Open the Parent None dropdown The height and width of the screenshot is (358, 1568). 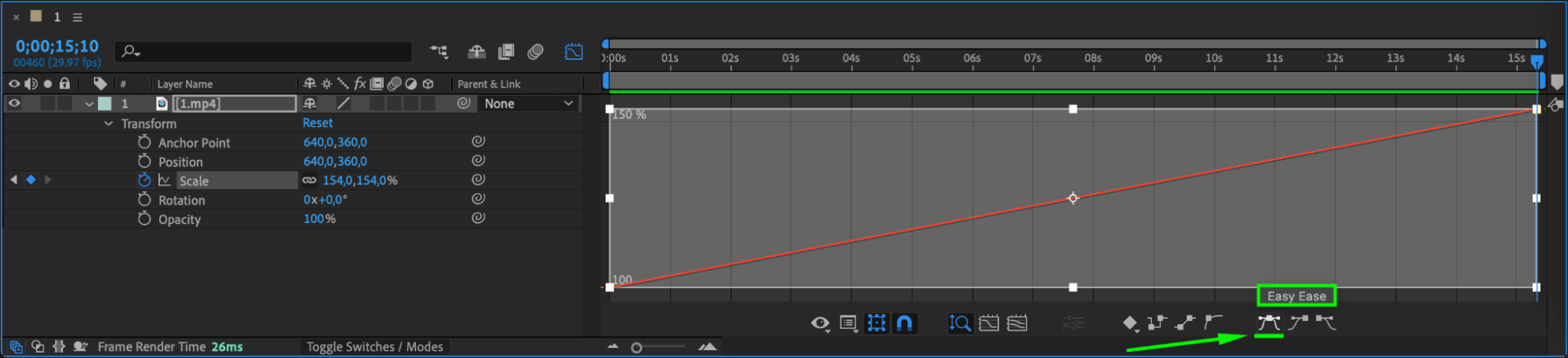[528, 104]
